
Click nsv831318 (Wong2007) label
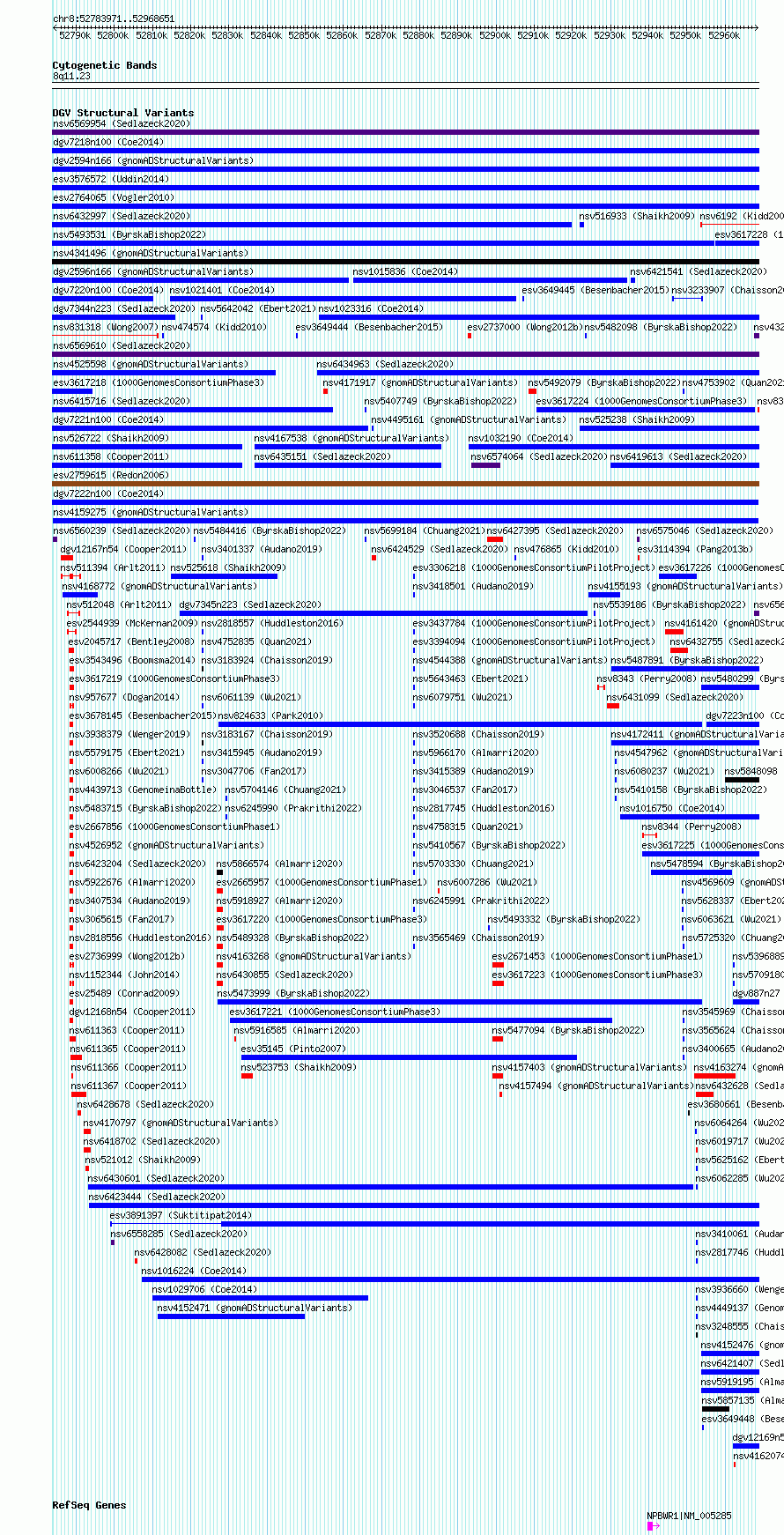tap(105, 327)
